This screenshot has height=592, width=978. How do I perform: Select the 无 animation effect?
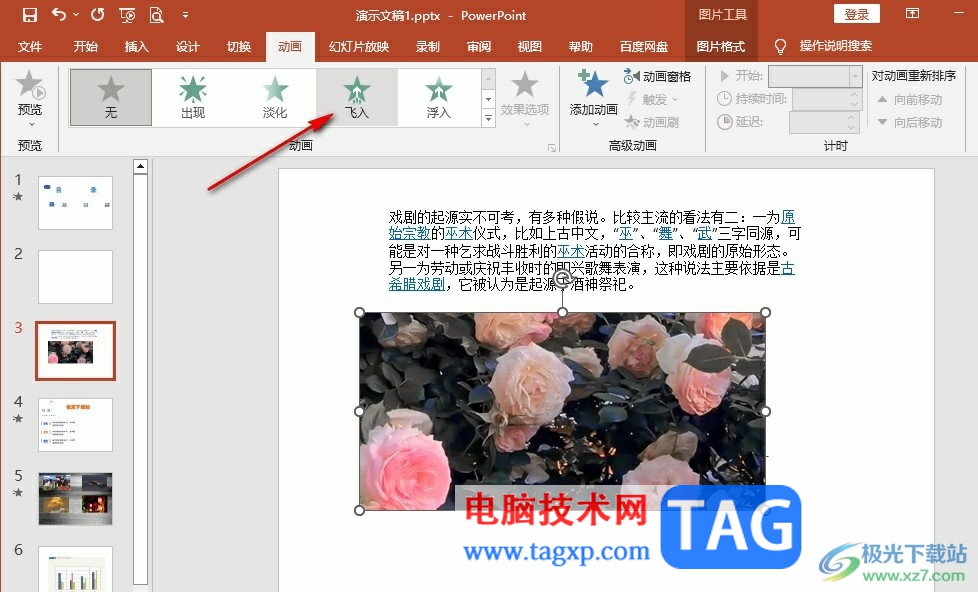click(x=110, y=97)
